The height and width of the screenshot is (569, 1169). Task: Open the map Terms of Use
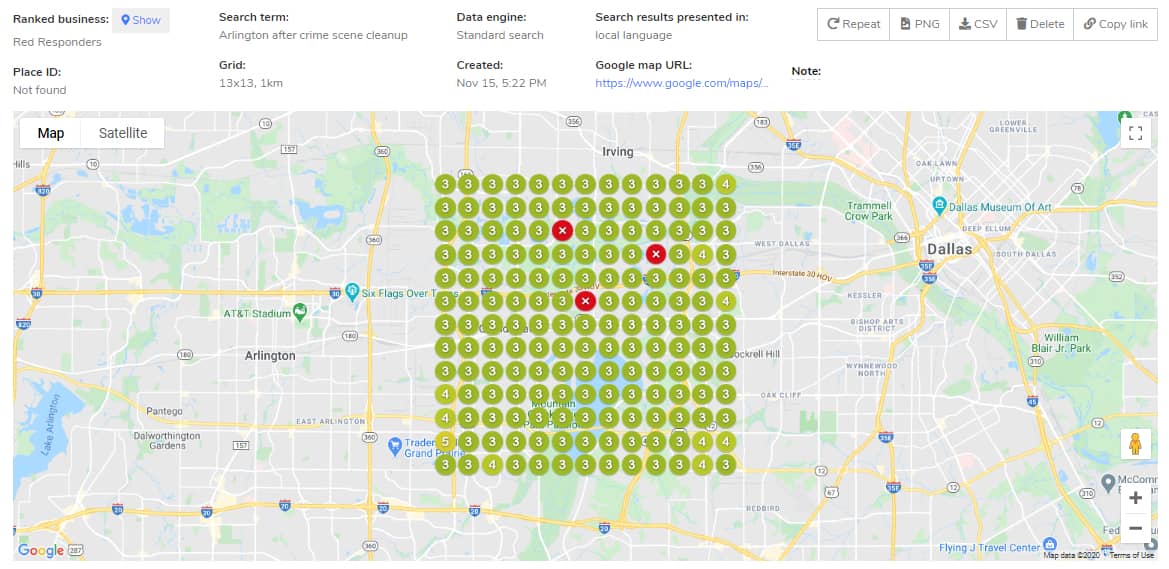pos(1131,555)
